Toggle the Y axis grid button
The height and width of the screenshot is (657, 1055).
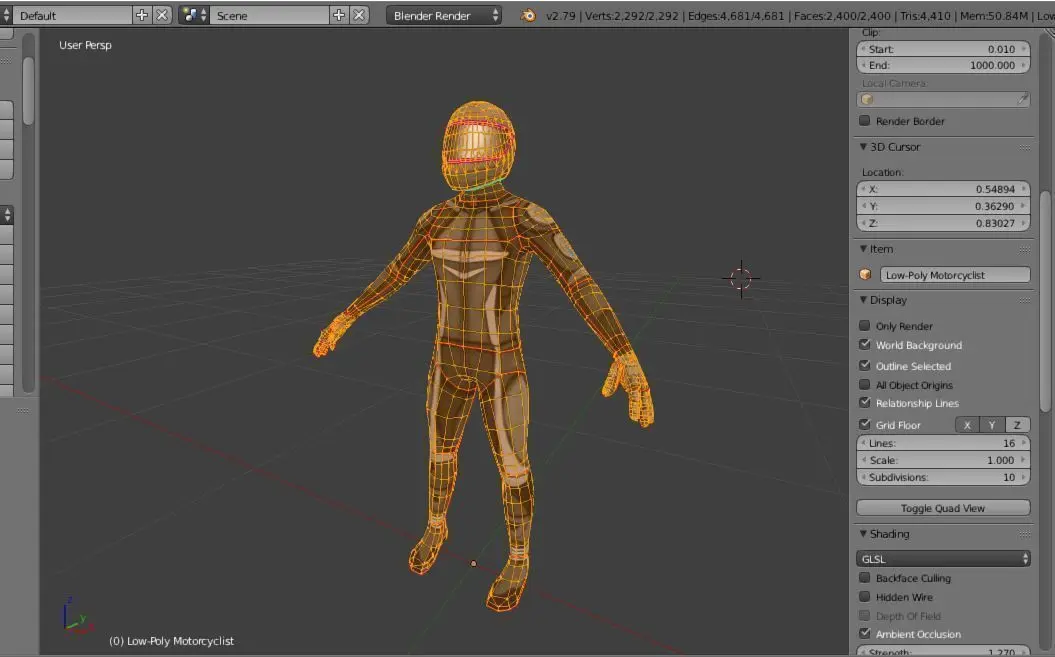pyautogui.click(x=992, y=425)
